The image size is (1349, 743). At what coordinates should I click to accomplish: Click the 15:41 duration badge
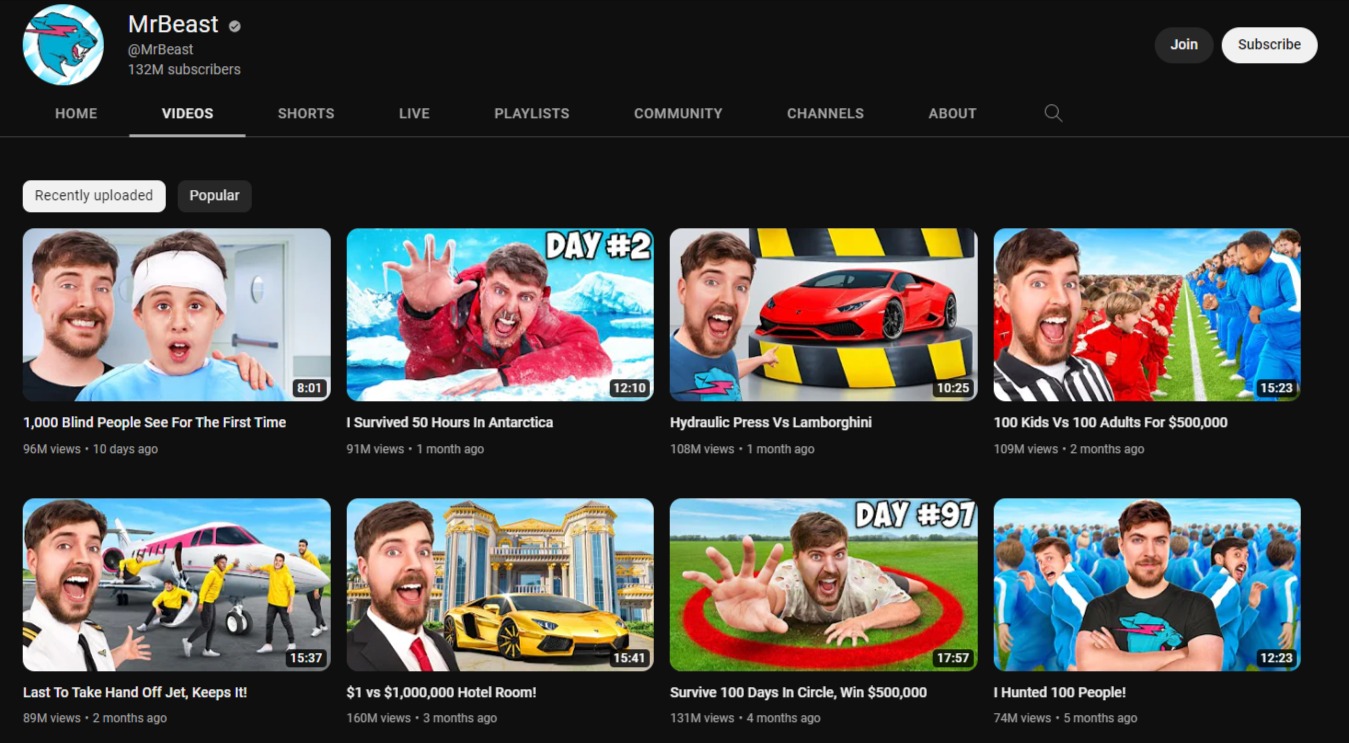pos(629,658)
